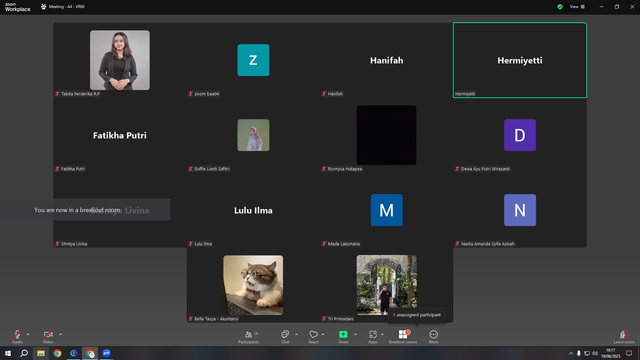Open the Apps panel
Screen dimensions: 640x360
point(373,336)
